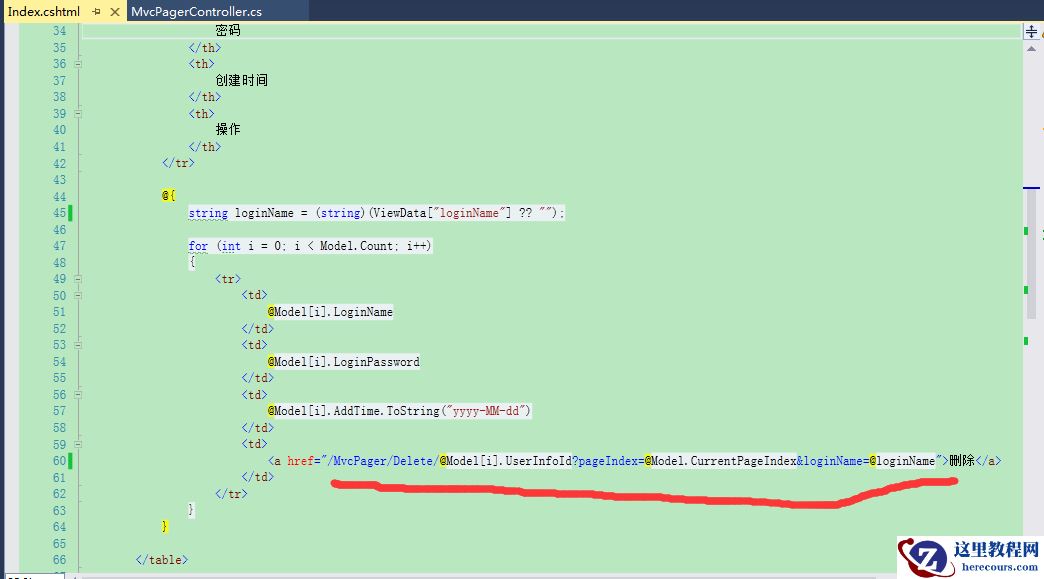Select the Index.cshtml tab
Screen dimensions: 1044x579
click(x=44, y=11)
